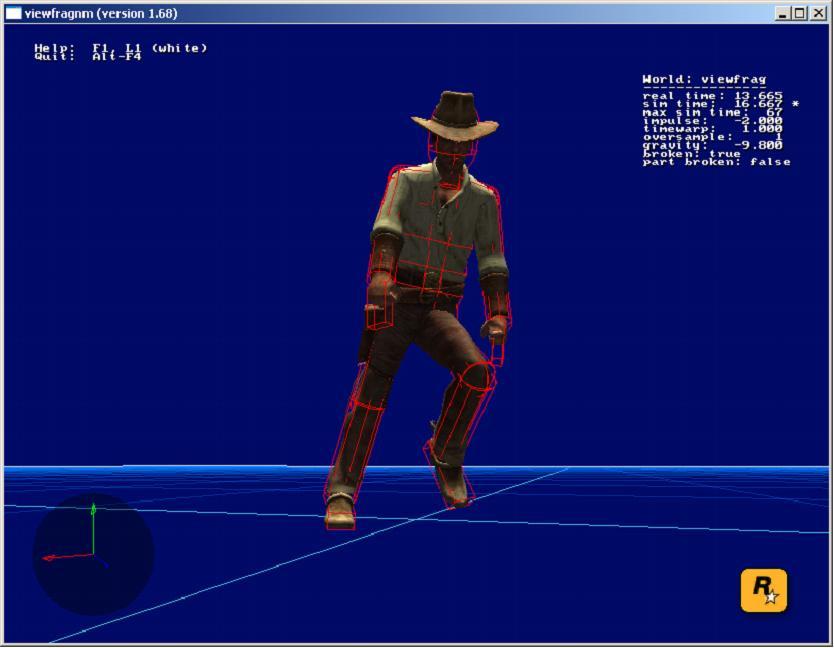Select the character's front boot collision box

340,513
